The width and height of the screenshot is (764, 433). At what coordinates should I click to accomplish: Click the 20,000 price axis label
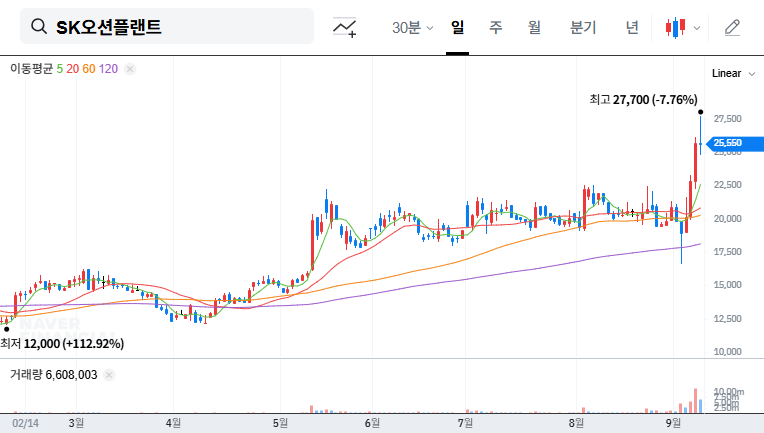727,219
